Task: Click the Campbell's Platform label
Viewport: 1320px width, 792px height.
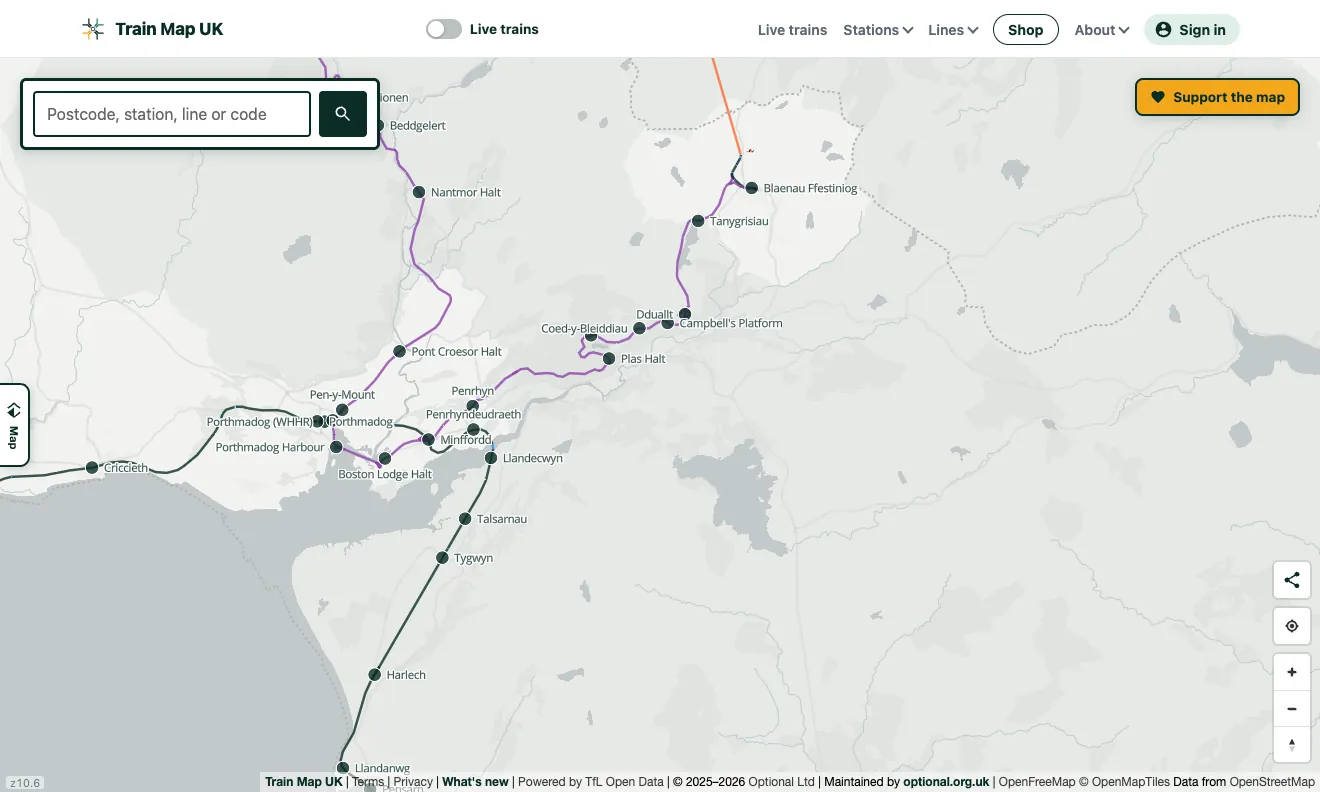Action: pos(731,323)
